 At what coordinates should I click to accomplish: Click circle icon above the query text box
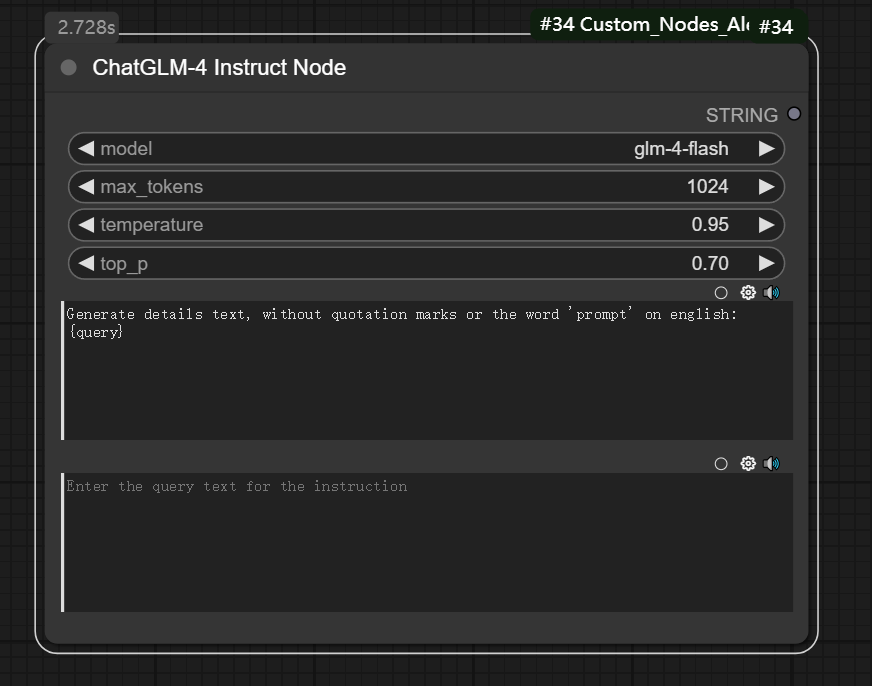point(721,464)
